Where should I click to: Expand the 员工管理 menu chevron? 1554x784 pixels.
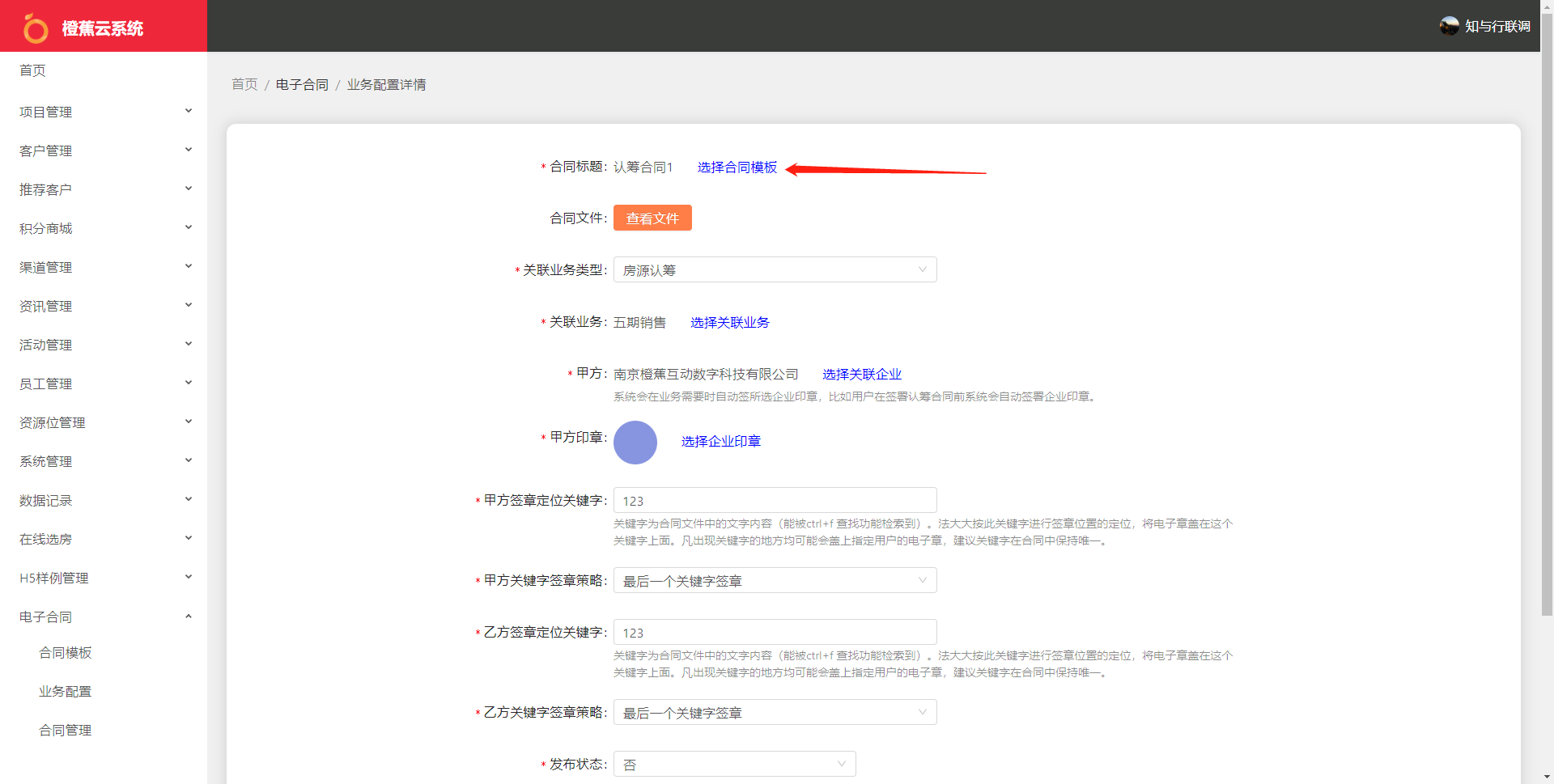(x=189, y=383)
